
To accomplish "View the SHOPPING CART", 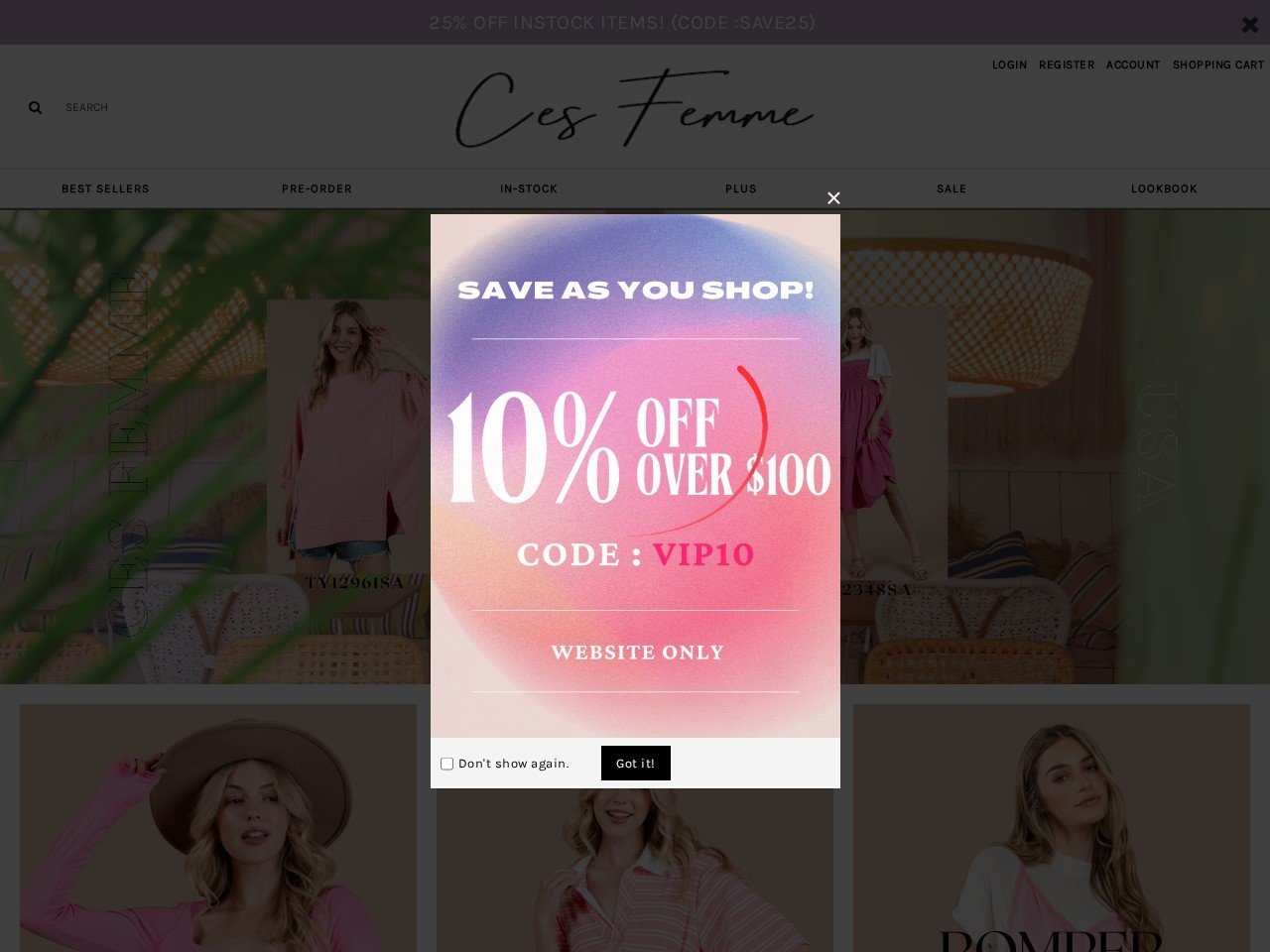I will click(1218, 64).
